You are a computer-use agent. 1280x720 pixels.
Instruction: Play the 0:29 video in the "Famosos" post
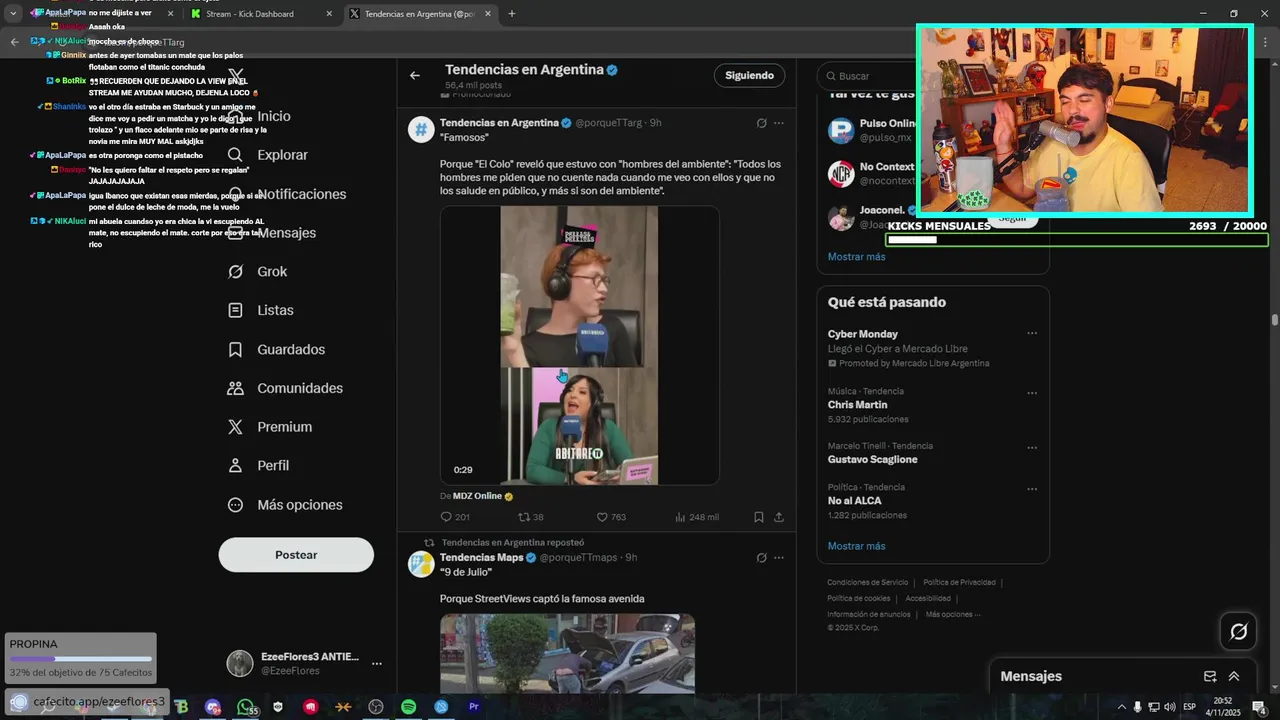point(579,345)
